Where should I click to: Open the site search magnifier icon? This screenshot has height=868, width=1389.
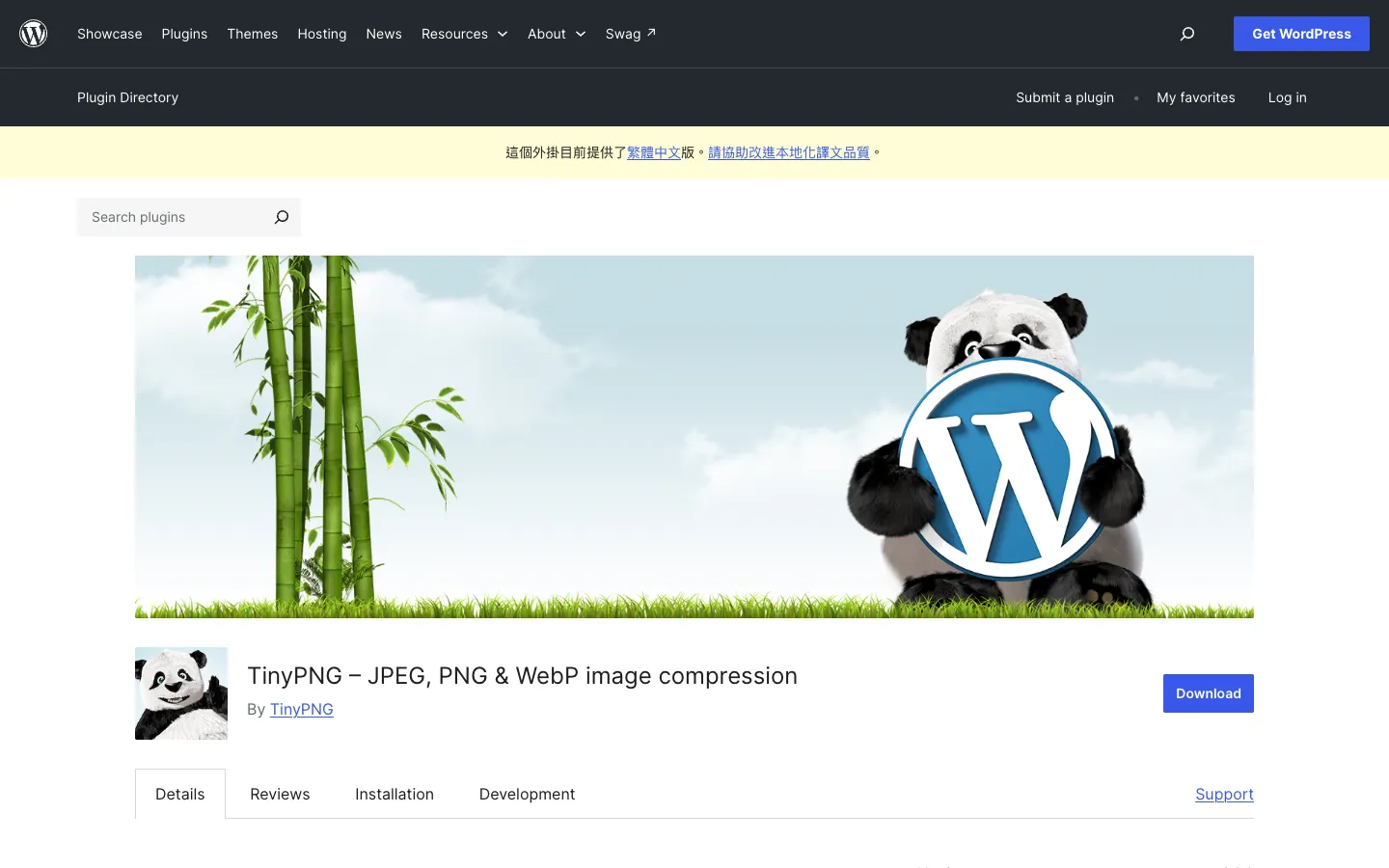click(1187, 34)
